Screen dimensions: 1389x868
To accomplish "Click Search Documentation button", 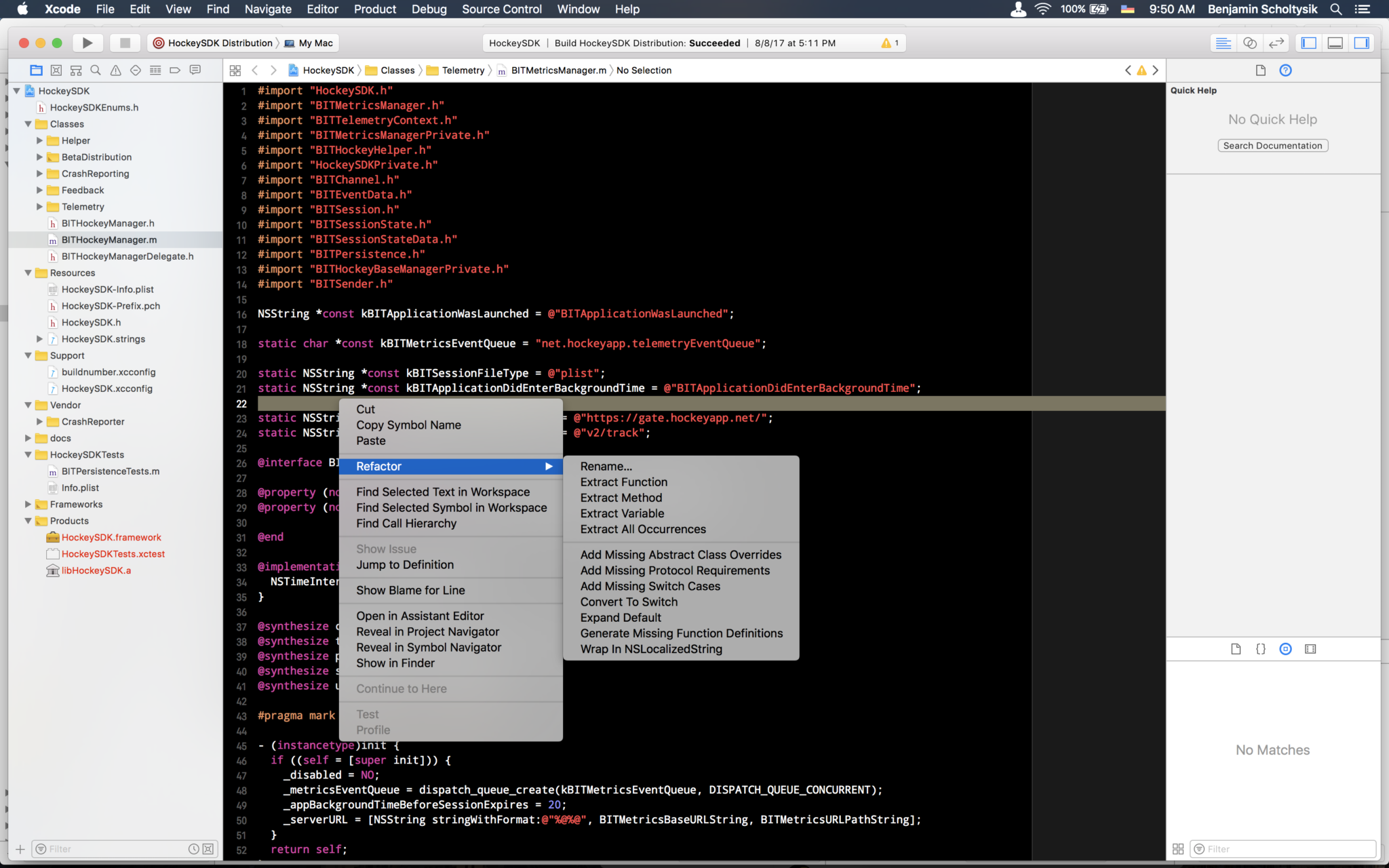I will click(1272, 146).
